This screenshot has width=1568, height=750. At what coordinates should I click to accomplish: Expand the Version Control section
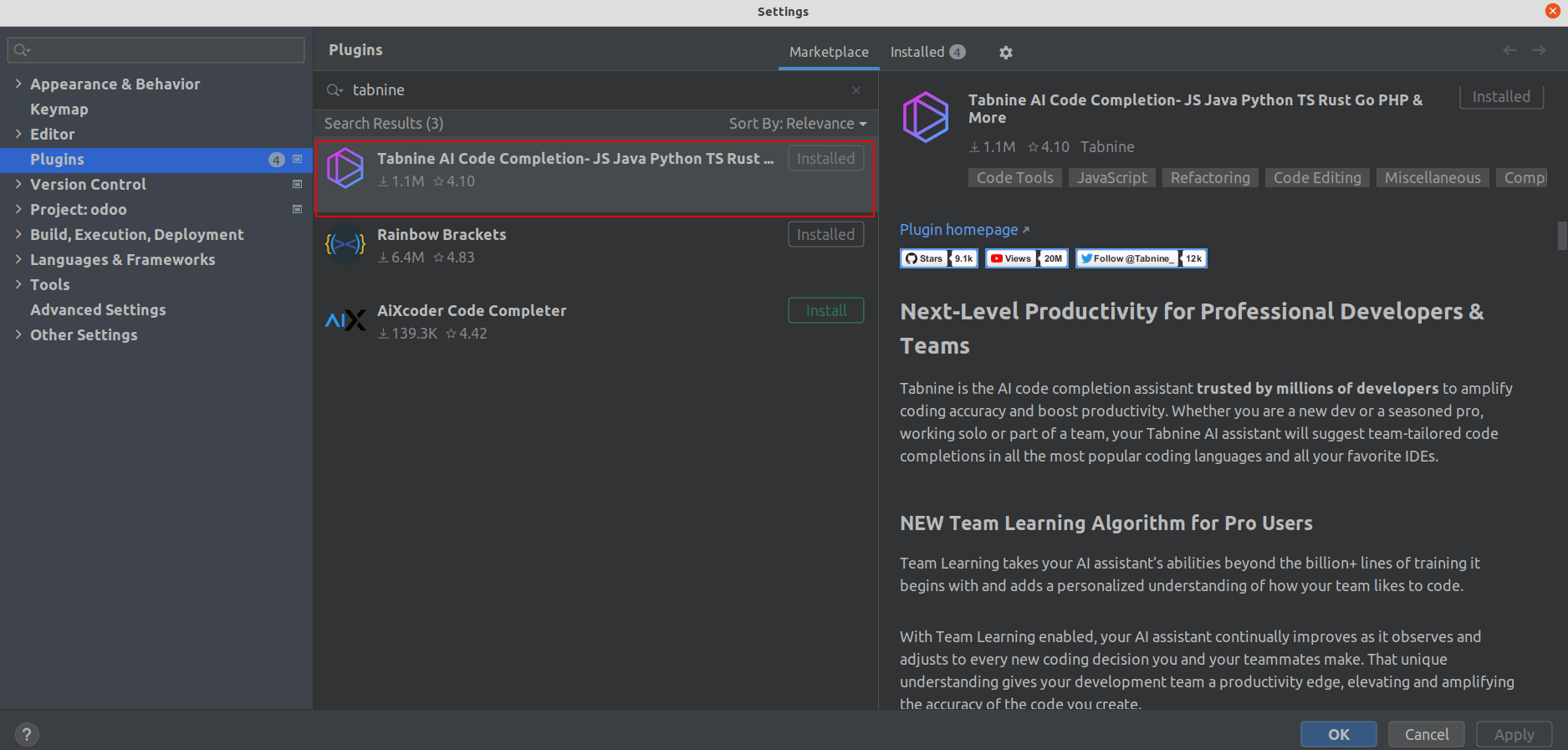point(18,184)
